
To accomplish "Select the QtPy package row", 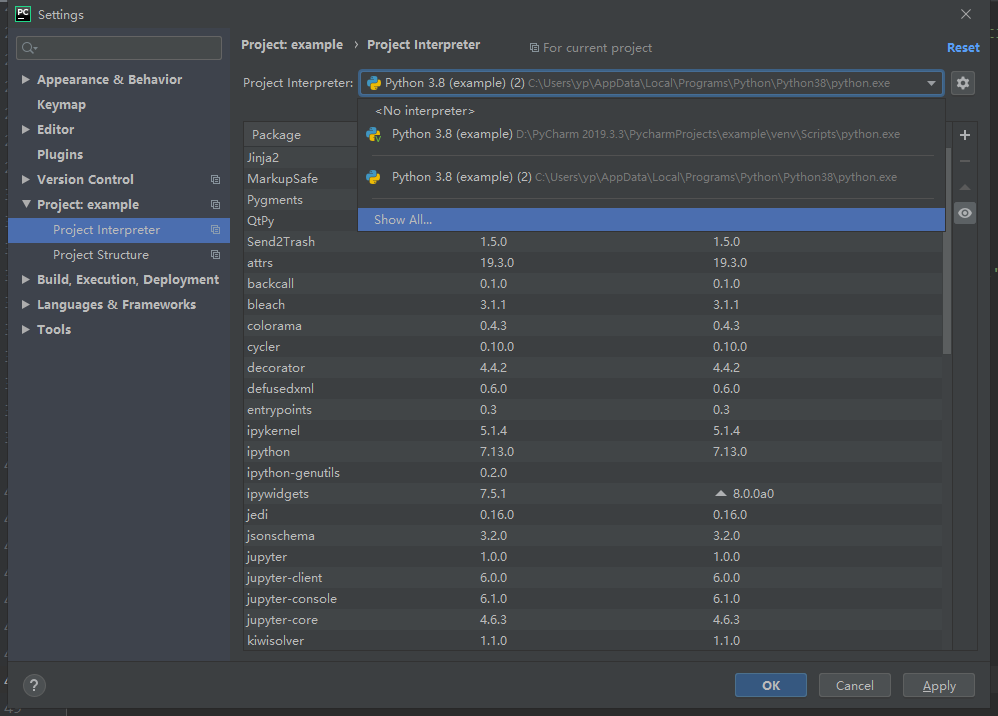I will 300,221.
